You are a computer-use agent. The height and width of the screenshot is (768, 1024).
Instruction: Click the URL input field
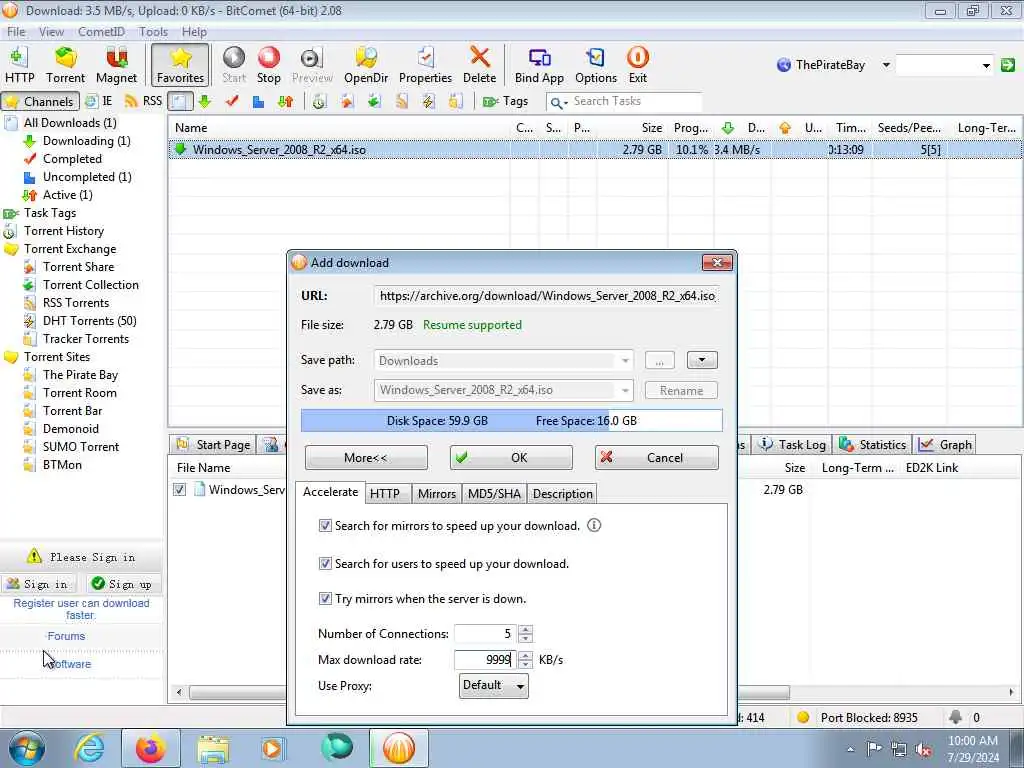[x=547, y=296]
